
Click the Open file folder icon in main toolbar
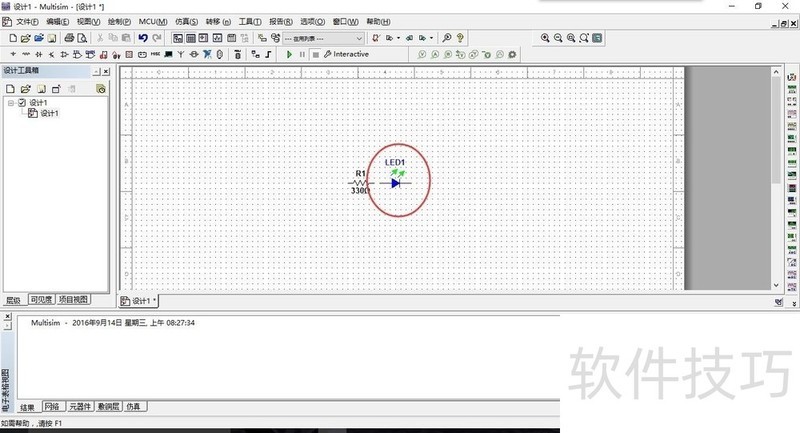26,38
